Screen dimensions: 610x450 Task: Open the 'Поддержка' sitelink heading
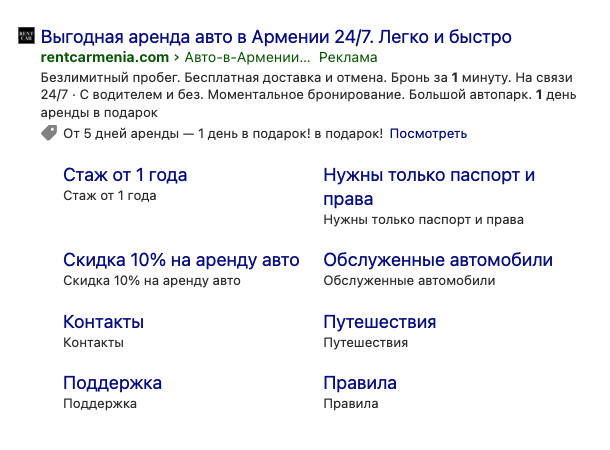(112, 383)
